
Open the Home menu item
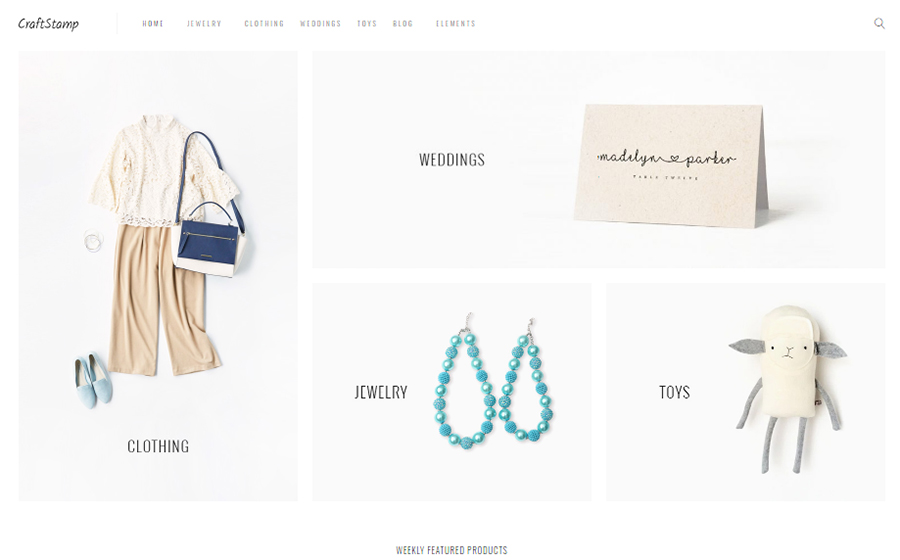(153, 24)
